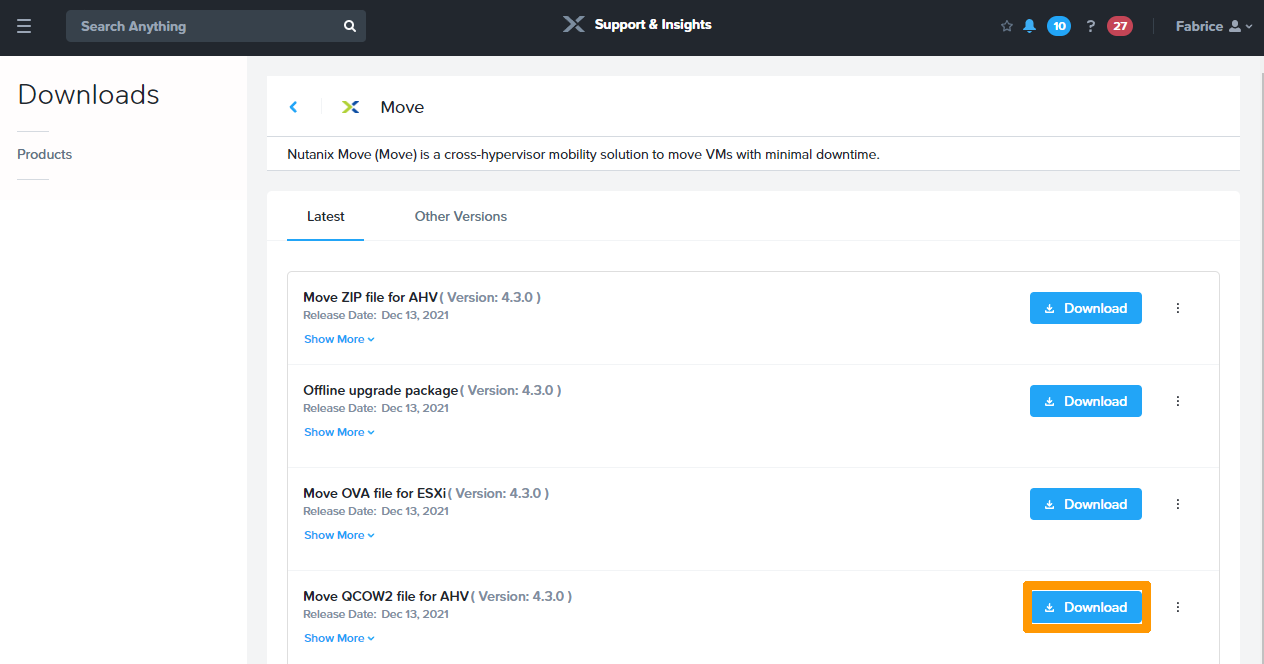The height and width of the screenshot is (664, 1264).
Task: Click the question mark help icon
Action: [x=1091, y=26]
